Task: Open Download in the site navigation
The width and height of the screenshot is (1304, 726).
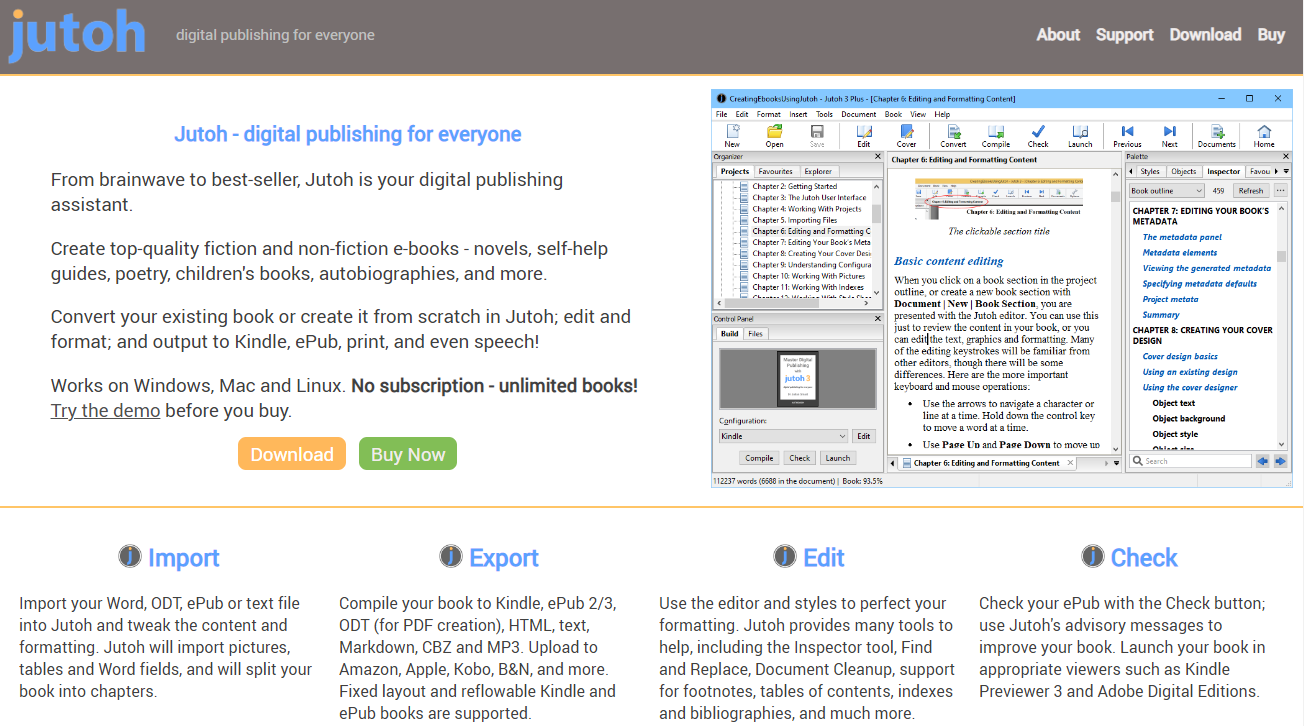Action: pos(1205,35)
